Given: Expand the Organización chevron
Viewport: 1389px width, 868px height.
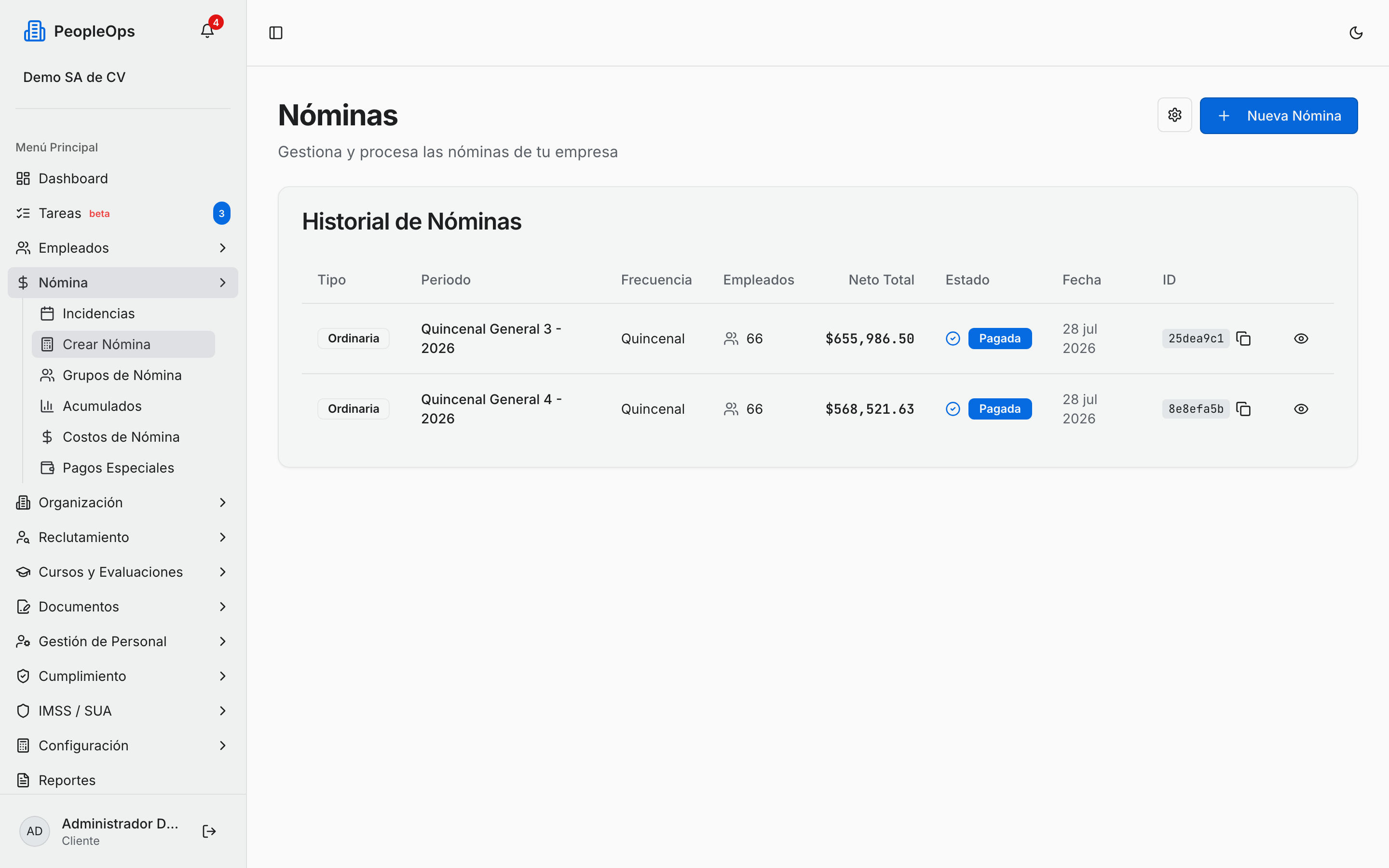Looking at the screenshot, I should click(223, 502).
